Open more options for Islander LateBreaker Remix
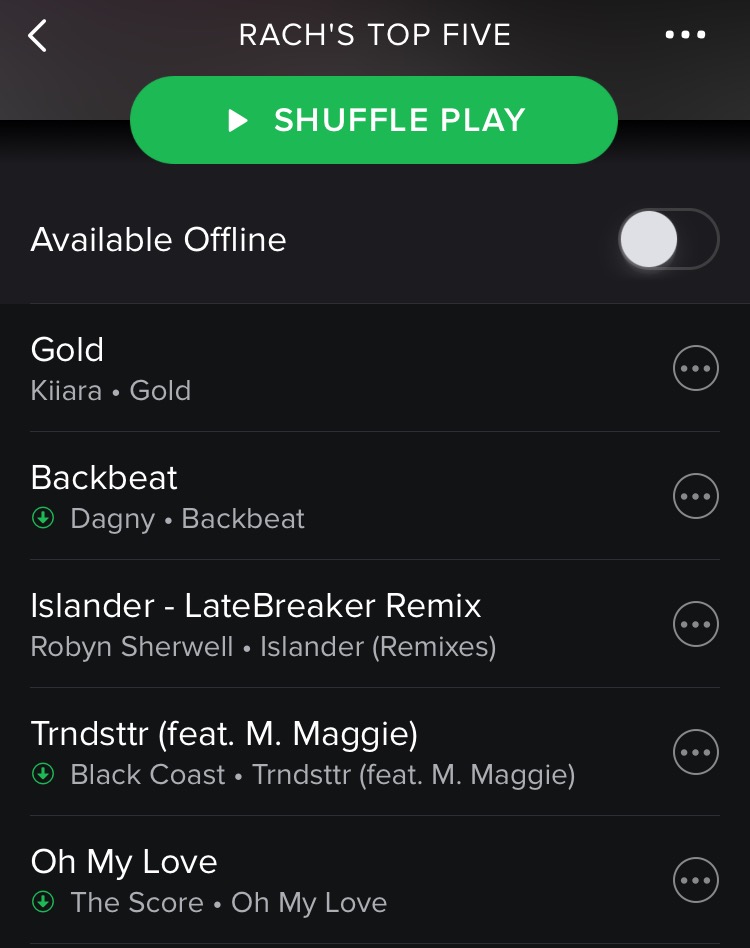 [x=696, y=624]
